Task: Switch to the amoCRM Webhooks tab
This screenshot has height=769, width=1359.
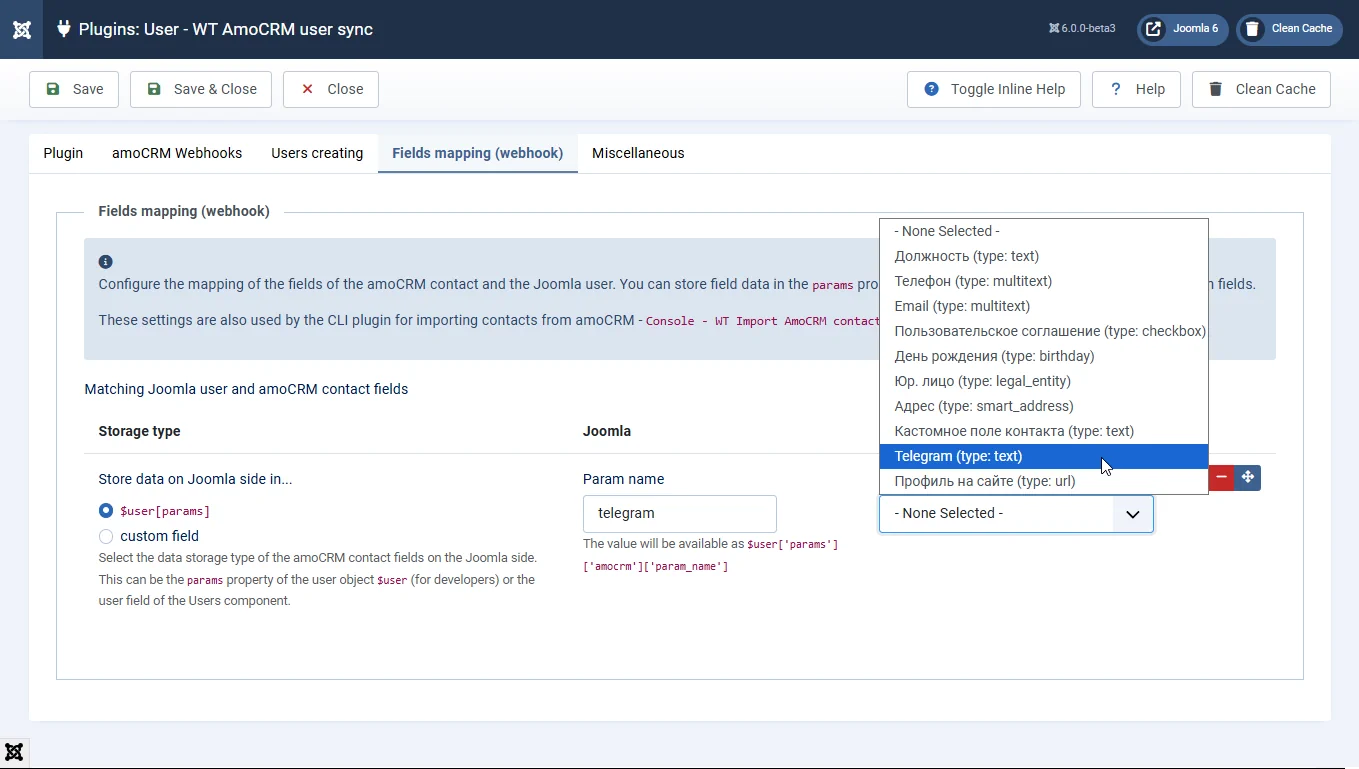Action: click(x=177, y=153)
